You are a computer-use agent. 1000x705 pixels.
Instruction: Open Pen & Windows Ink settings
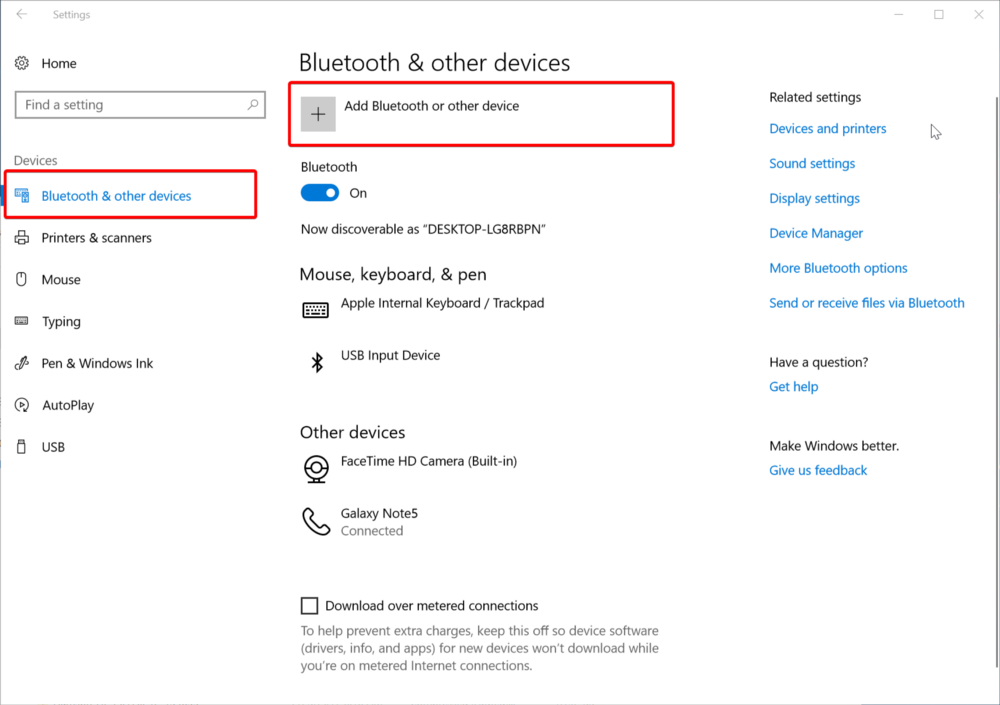pyautogui.click(x=97, y=363)
